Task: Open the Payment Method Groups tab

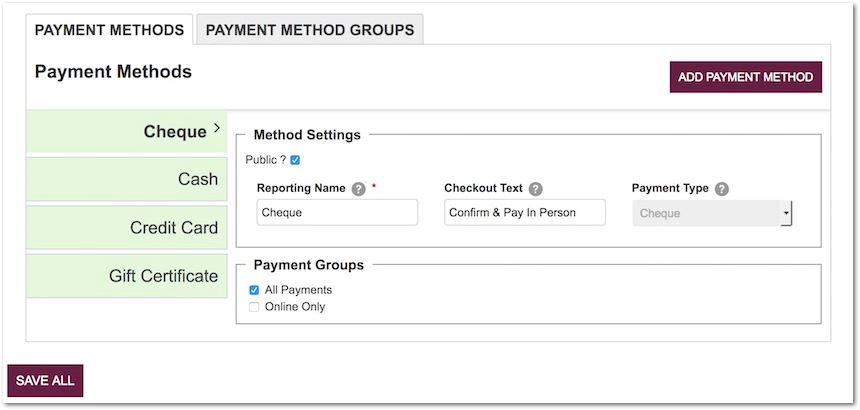Action: coord(310,30)
